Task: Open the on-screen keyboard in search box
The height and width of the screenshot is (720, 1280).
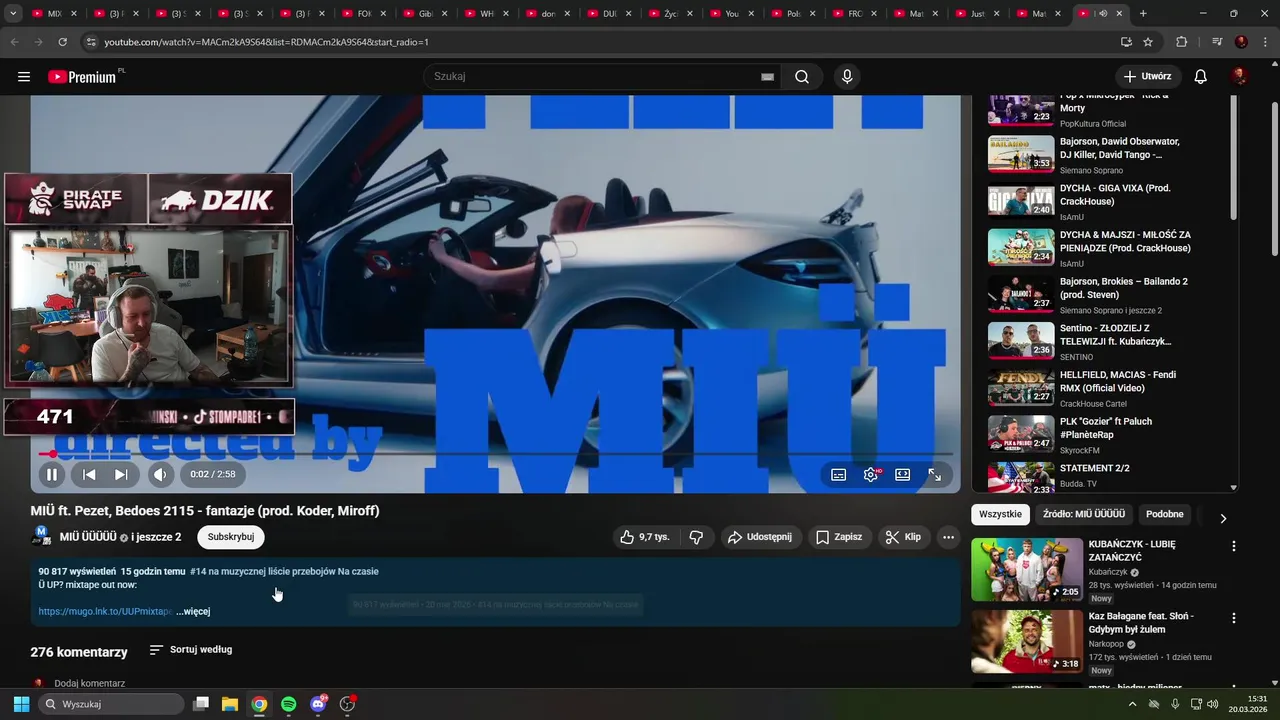Action: coord(768,76)
